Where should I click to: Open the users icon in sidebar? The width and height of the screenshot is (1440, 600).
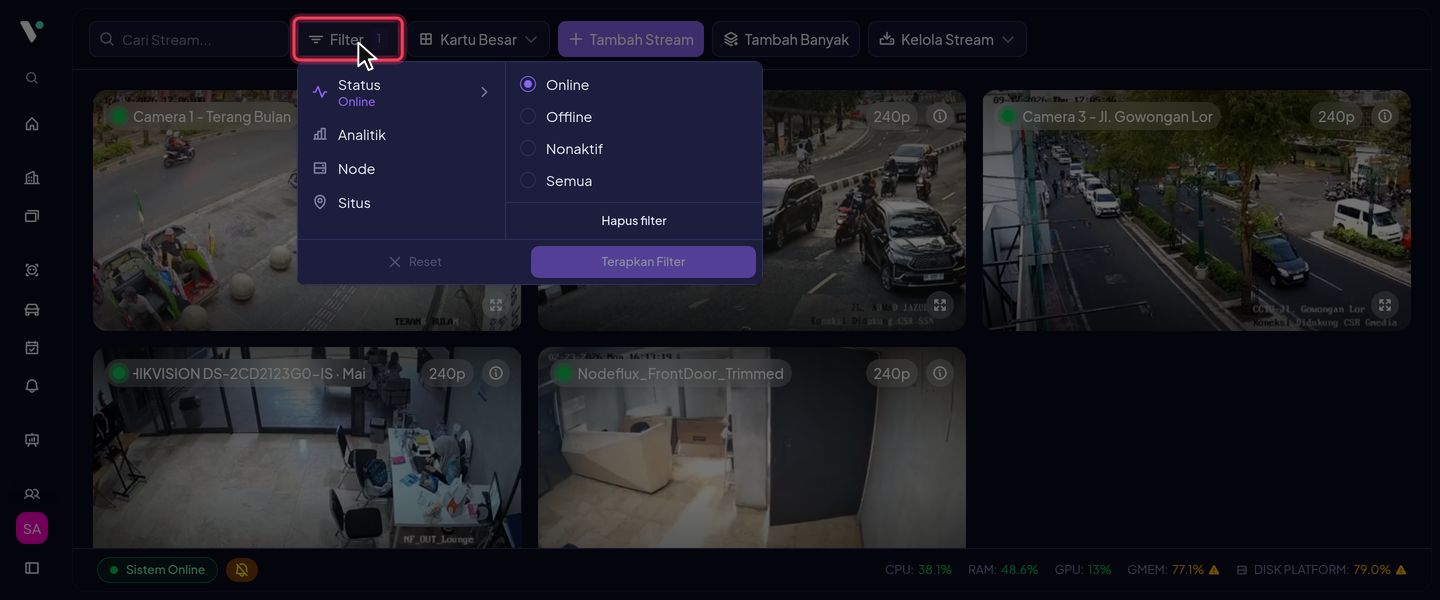pyautogui.click(x=32, y=494)
